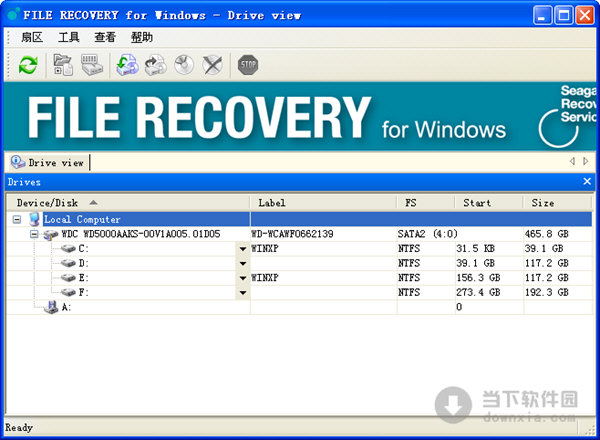Image resolution: width=600 pixels, height=440 pixels.
Task: Click the CD disc toolbar icon
Action: [x=184, y=65]
